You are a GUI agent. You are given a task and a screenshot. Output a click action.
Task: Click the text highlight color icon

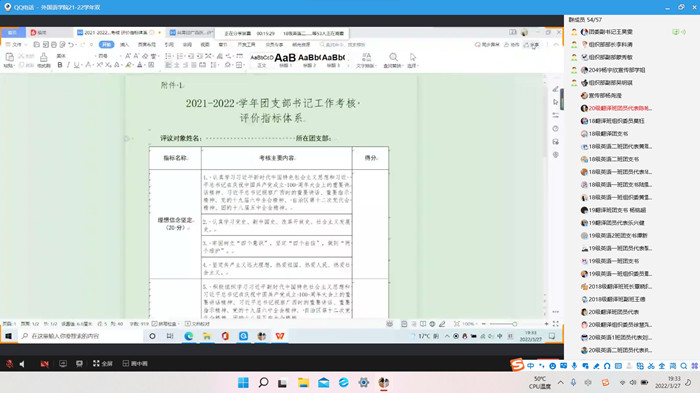pos(129,65)
